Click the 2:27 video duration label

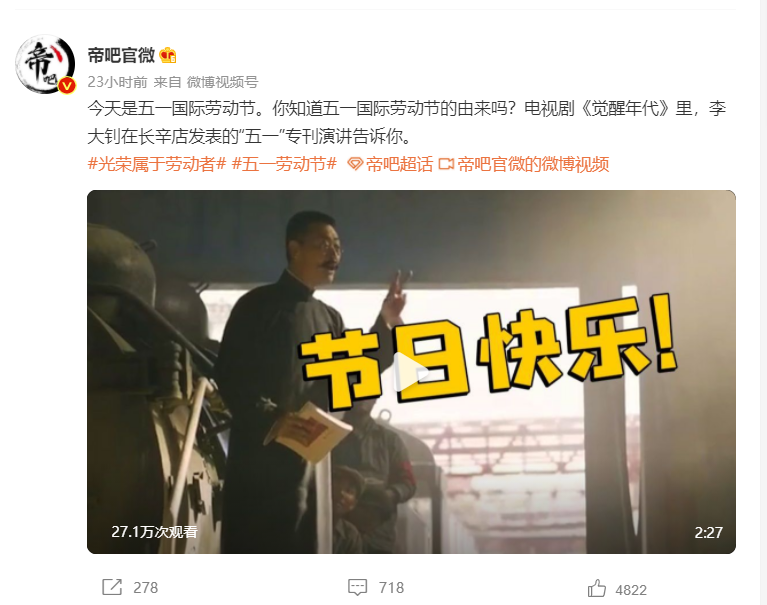click(708, 532)
